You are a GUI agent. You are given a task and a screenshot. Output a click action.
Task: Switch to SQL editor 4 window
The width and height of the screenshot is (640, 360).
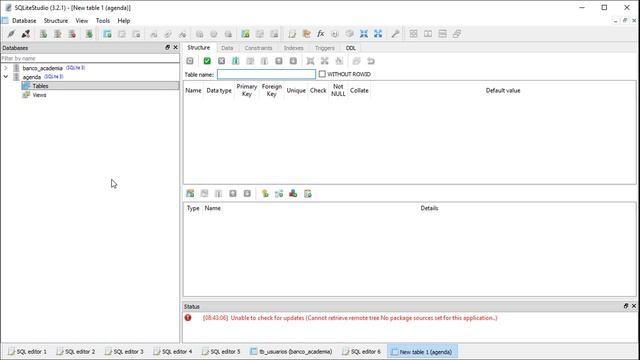[x=173, y=351]
